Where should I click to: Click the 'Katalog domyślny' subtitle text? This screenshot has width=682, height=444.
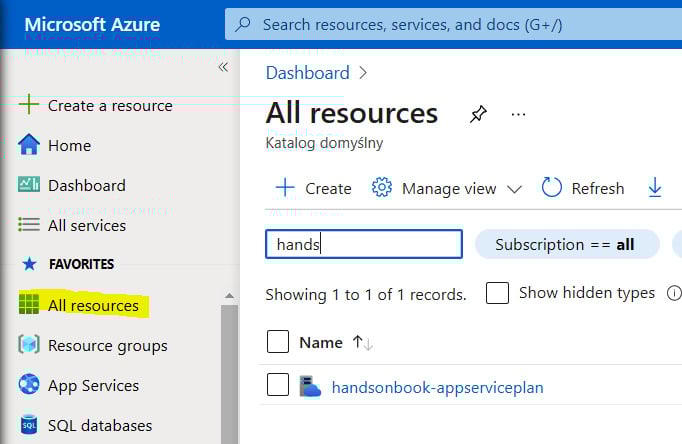tap(324, 143)
